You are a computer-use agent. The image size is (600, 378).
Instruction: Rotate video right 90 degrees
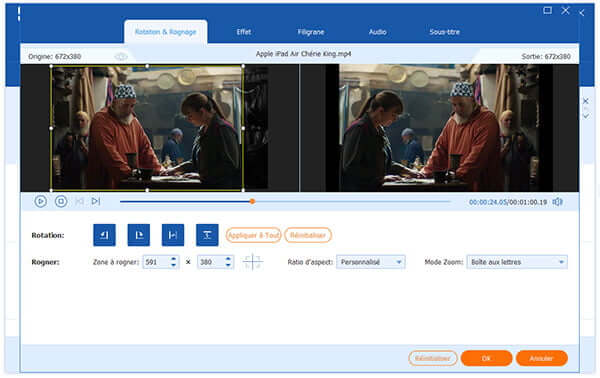pyautogui.click(x=139, y=235)
